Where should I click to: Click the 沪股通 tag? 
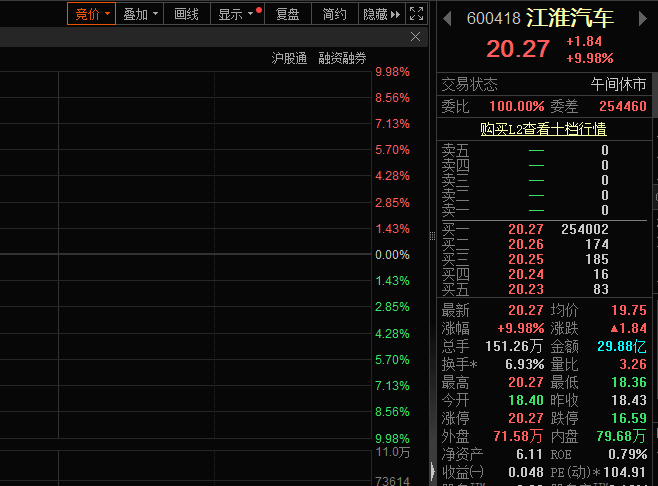289,58
